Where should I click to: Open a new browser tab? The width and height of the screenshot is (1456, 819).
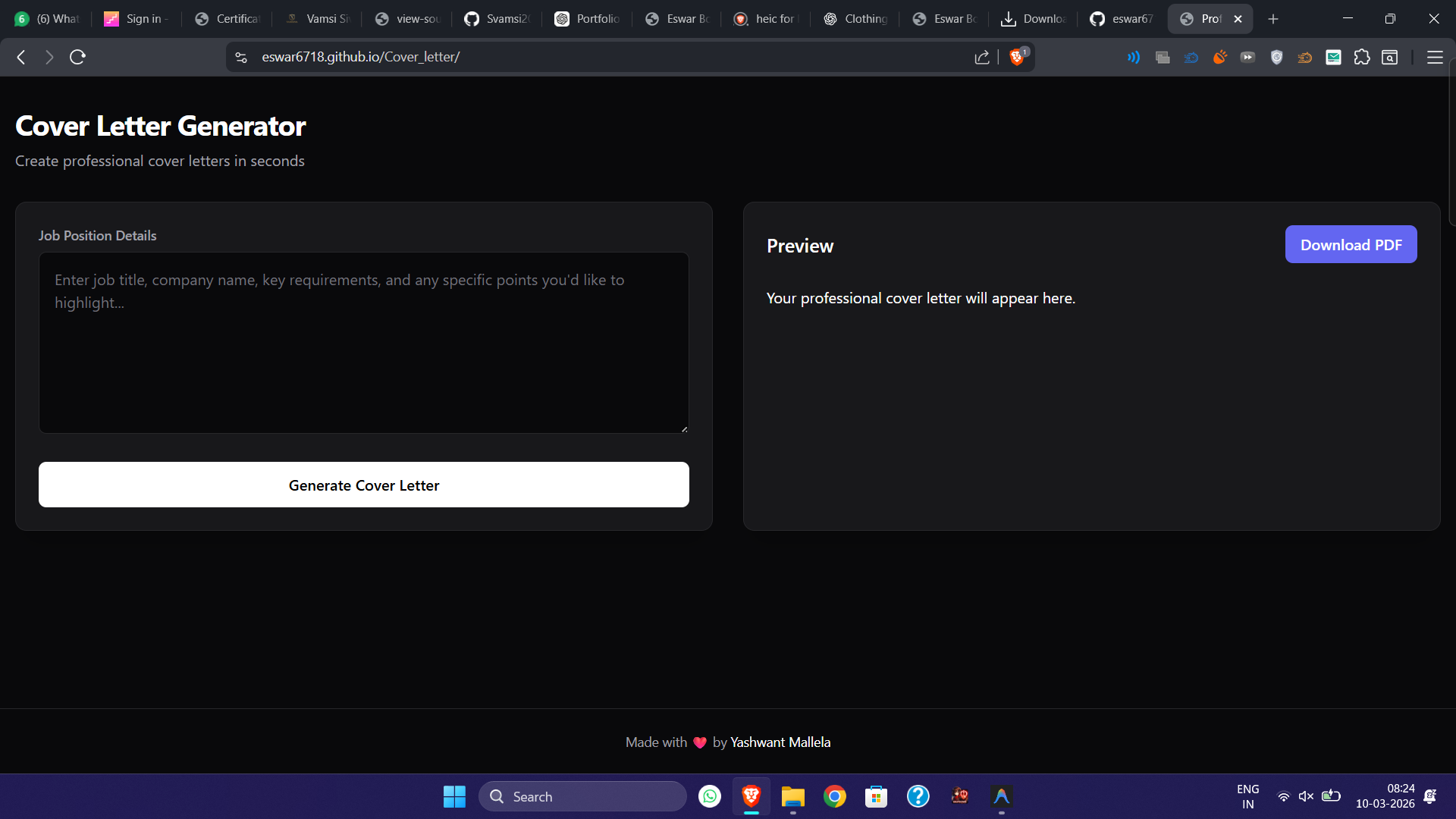(1273, 19)
